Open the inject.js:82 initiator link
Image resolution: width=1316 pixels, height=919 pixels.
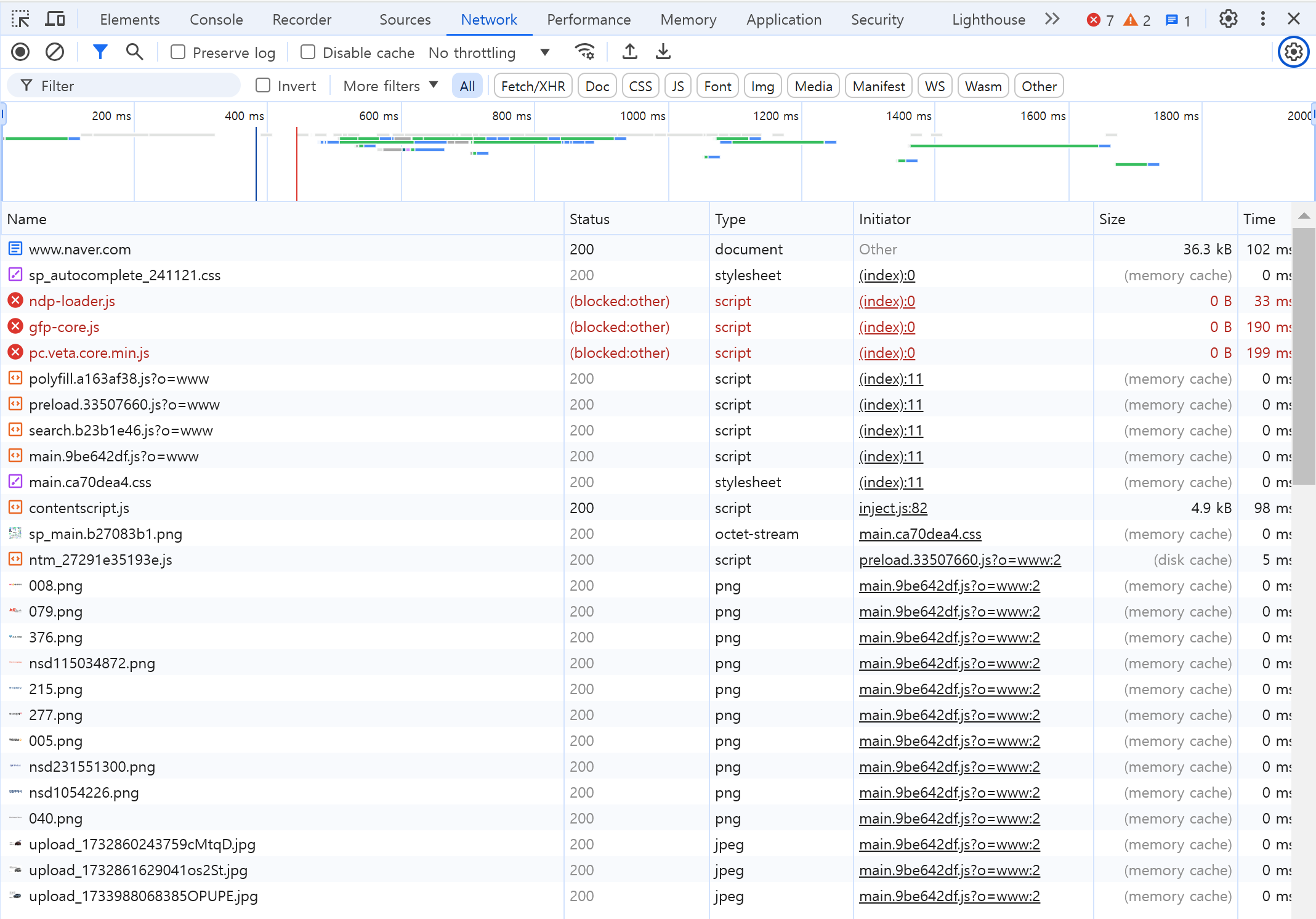(x=893, y=508)
